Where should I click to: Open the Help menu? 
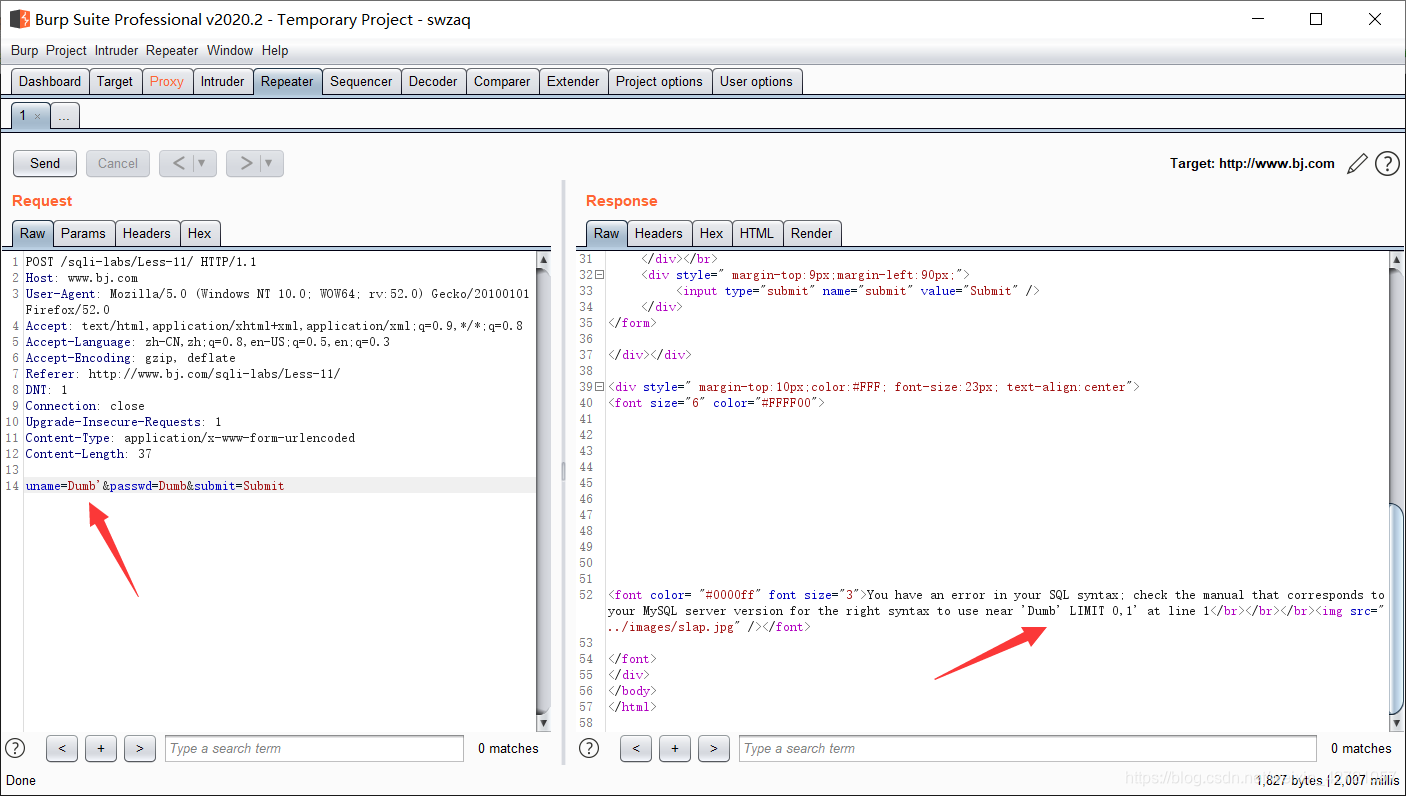click(275, 50)
